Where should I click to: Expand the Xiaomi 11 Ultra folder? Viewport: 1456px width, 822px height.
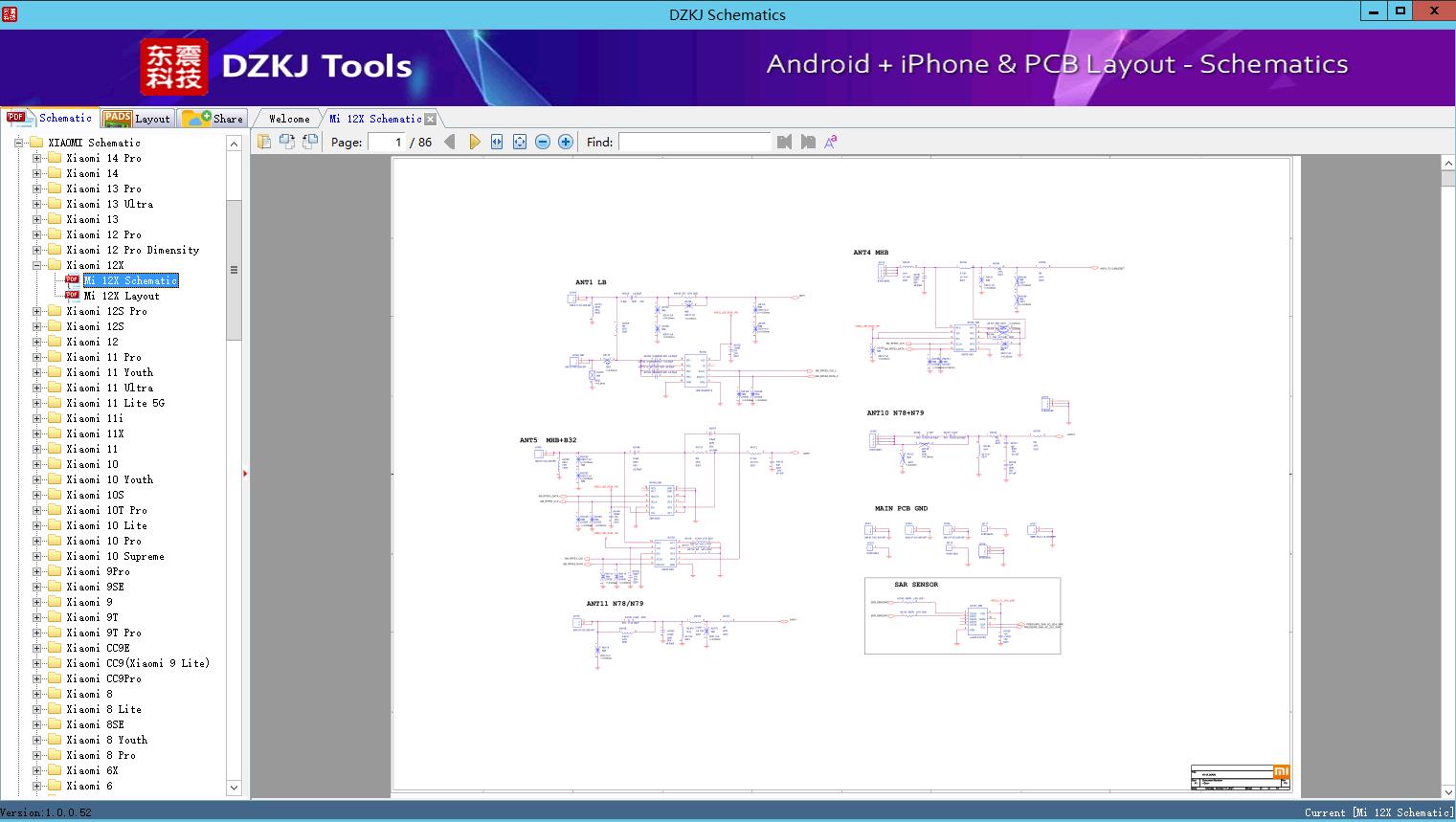(36, 388)
